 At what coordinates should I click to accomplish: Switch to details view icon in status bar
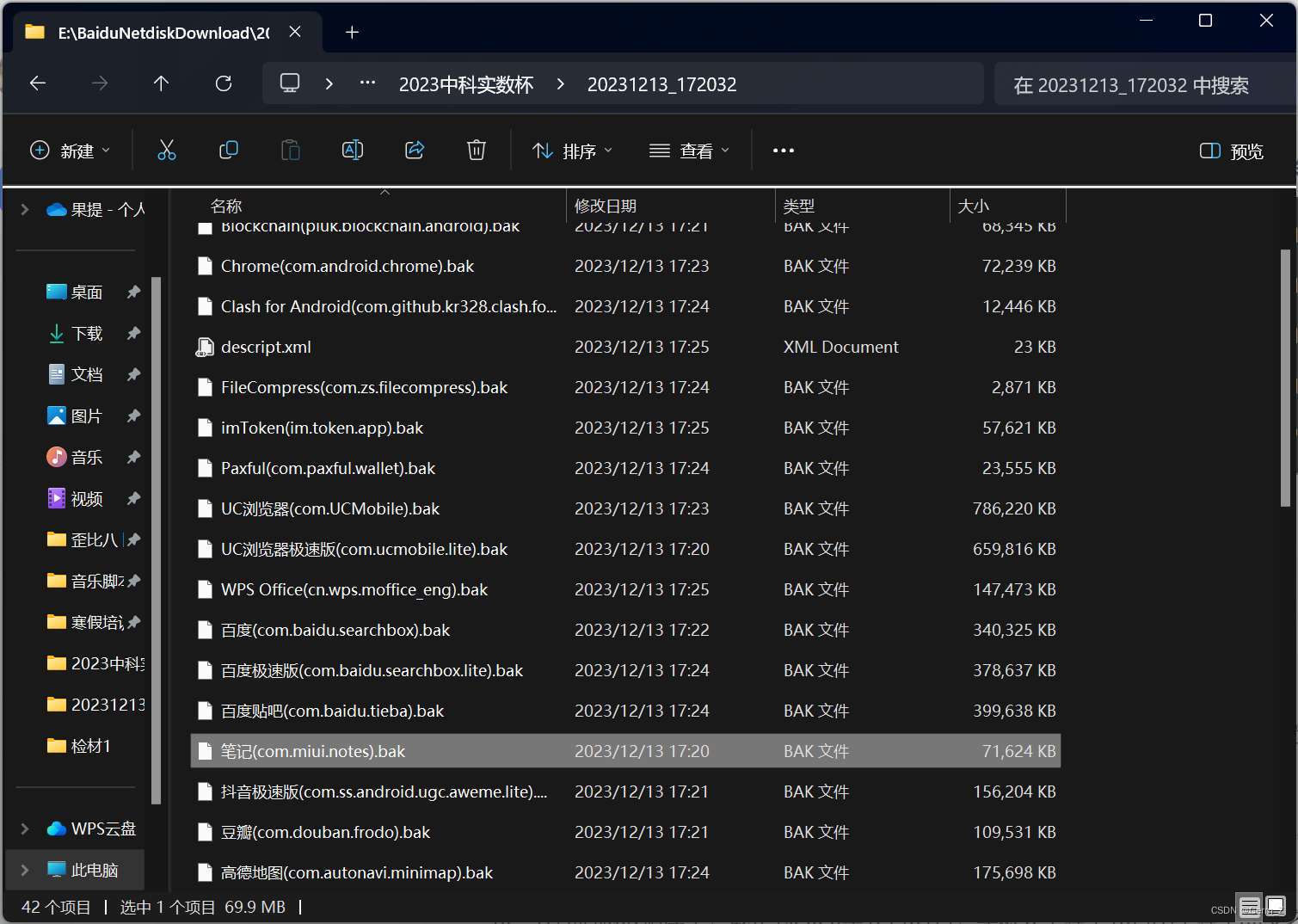click(x=1250, y=906)
